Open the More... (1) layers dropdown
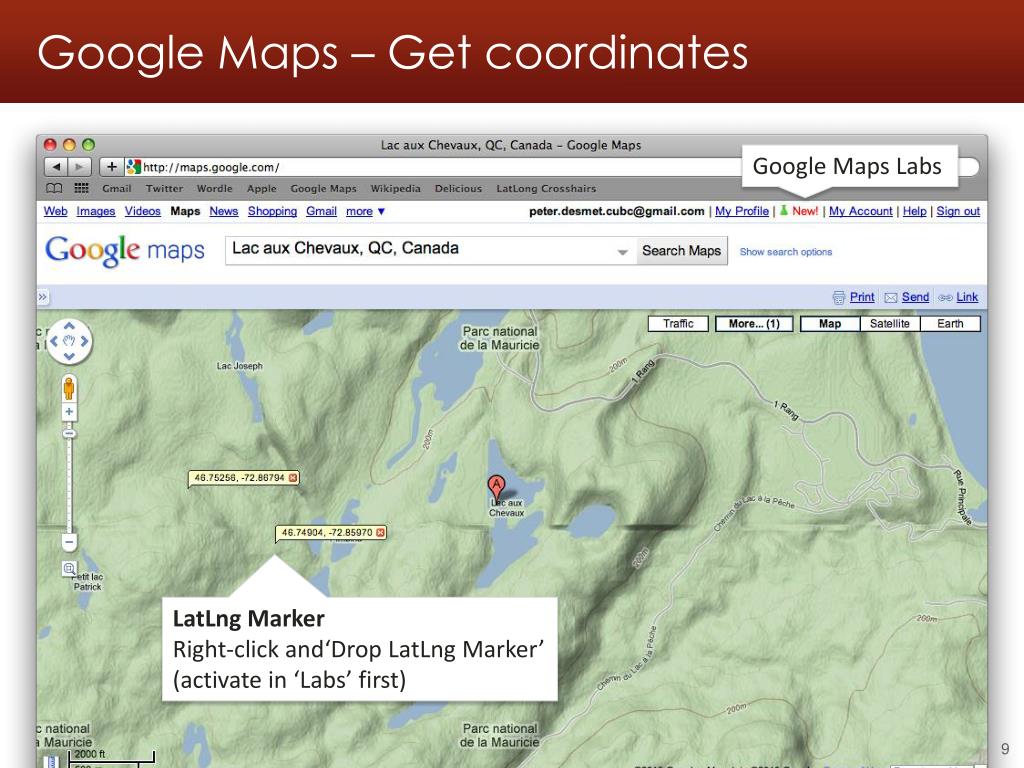The image size is (1024, 768). pyautogui.click(x=754, y=324)
